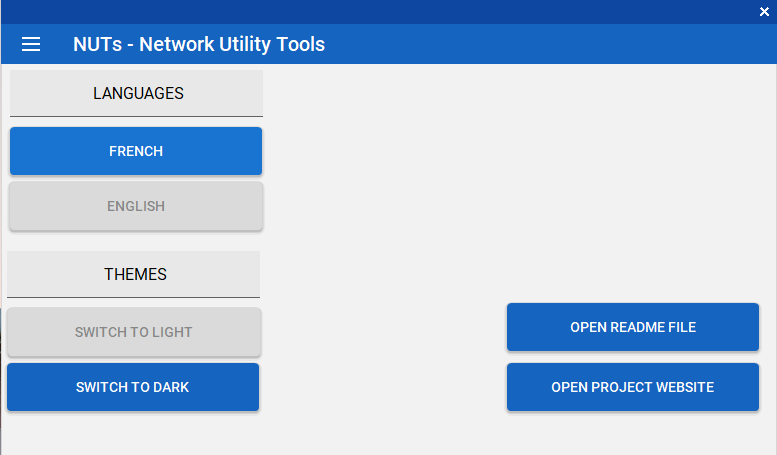Visit the project site via blue button
Image resolution: width=777 pixels, height=455 pixels.
tap(633, 387)
